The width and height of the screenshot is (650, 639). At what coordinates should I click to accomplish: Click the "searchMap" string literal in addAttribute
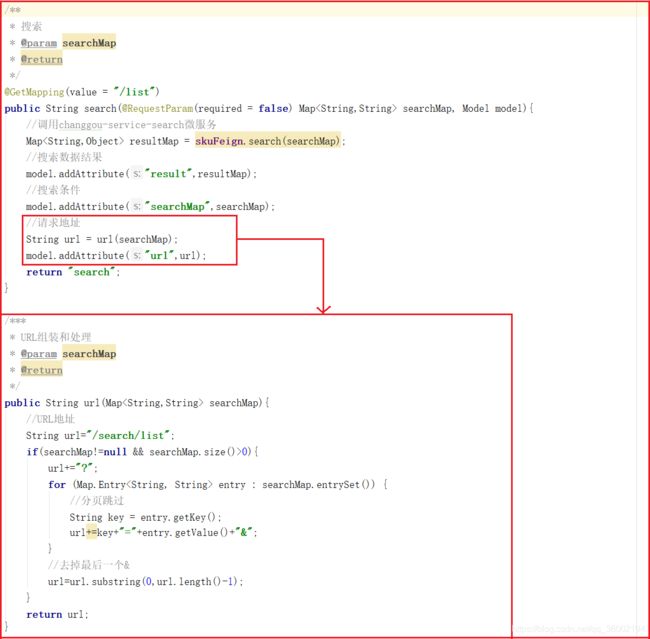177,207
